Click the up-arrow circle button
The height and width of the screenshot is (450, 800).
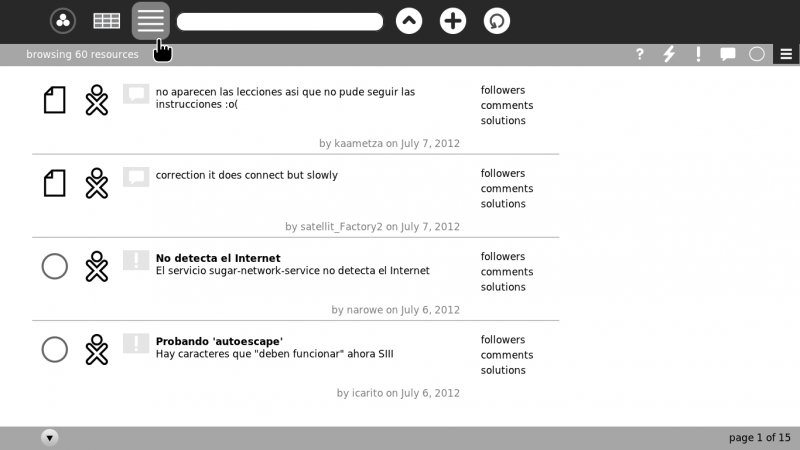[x=409, y=21]
